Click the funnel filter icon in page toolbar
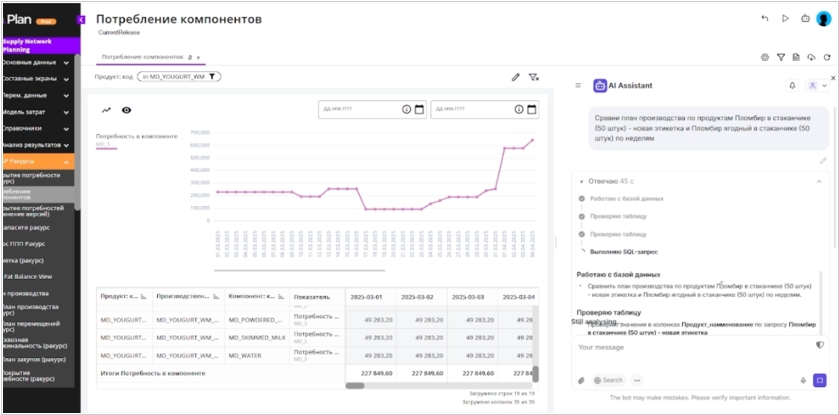 pos(781,57)
